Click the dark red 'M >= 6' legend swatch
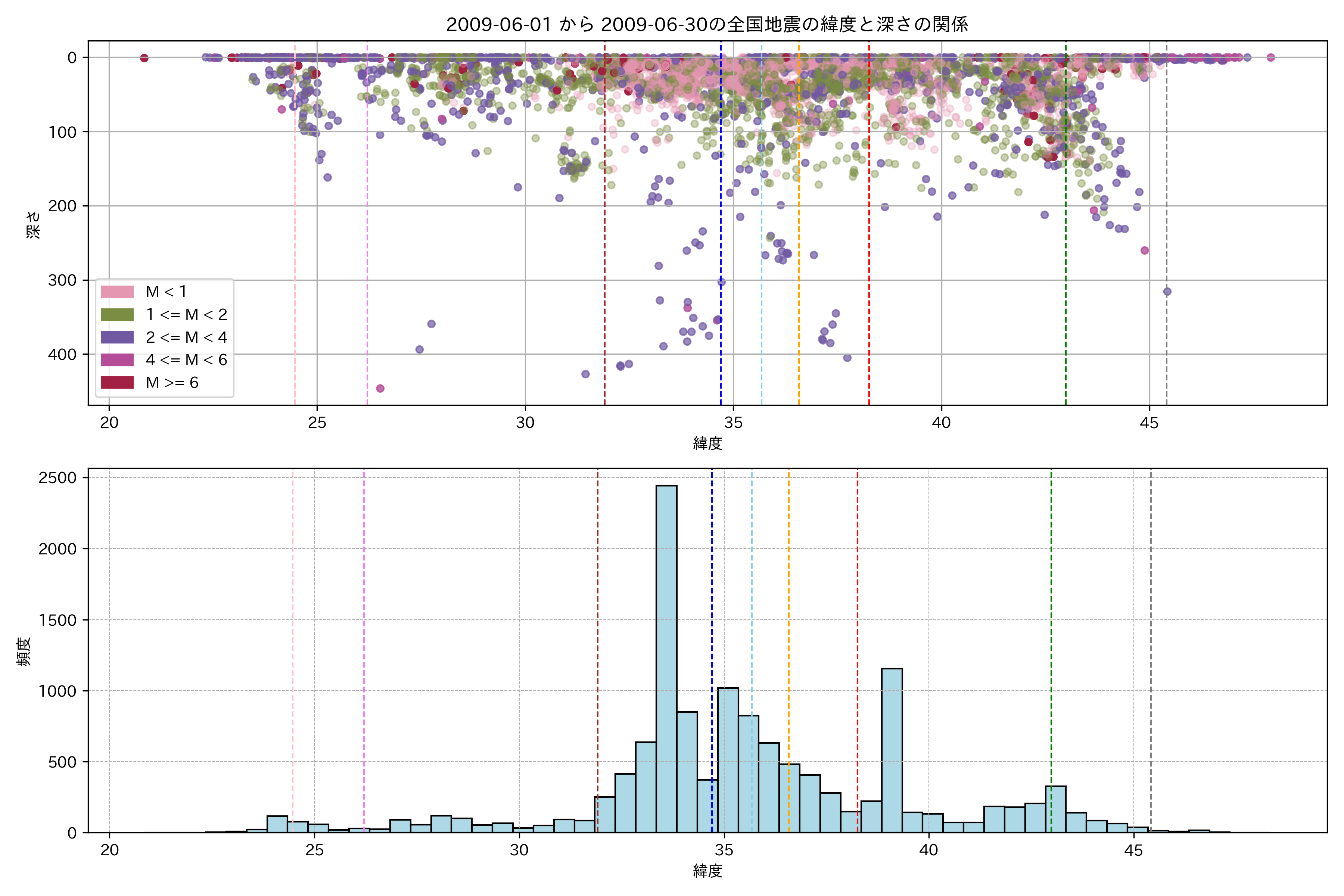 point(117,383)
